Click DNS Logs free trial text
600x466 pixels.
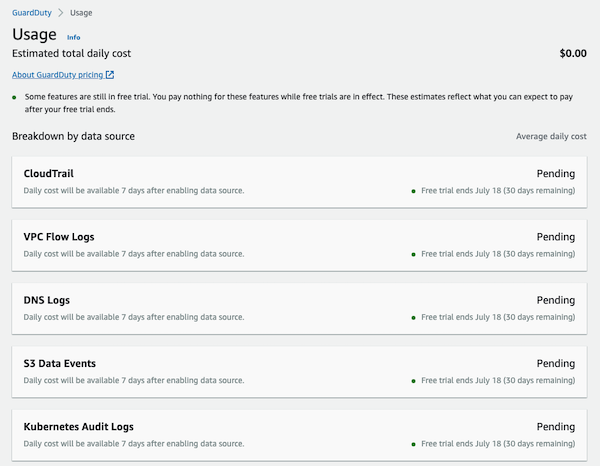[x=498, y=317]
